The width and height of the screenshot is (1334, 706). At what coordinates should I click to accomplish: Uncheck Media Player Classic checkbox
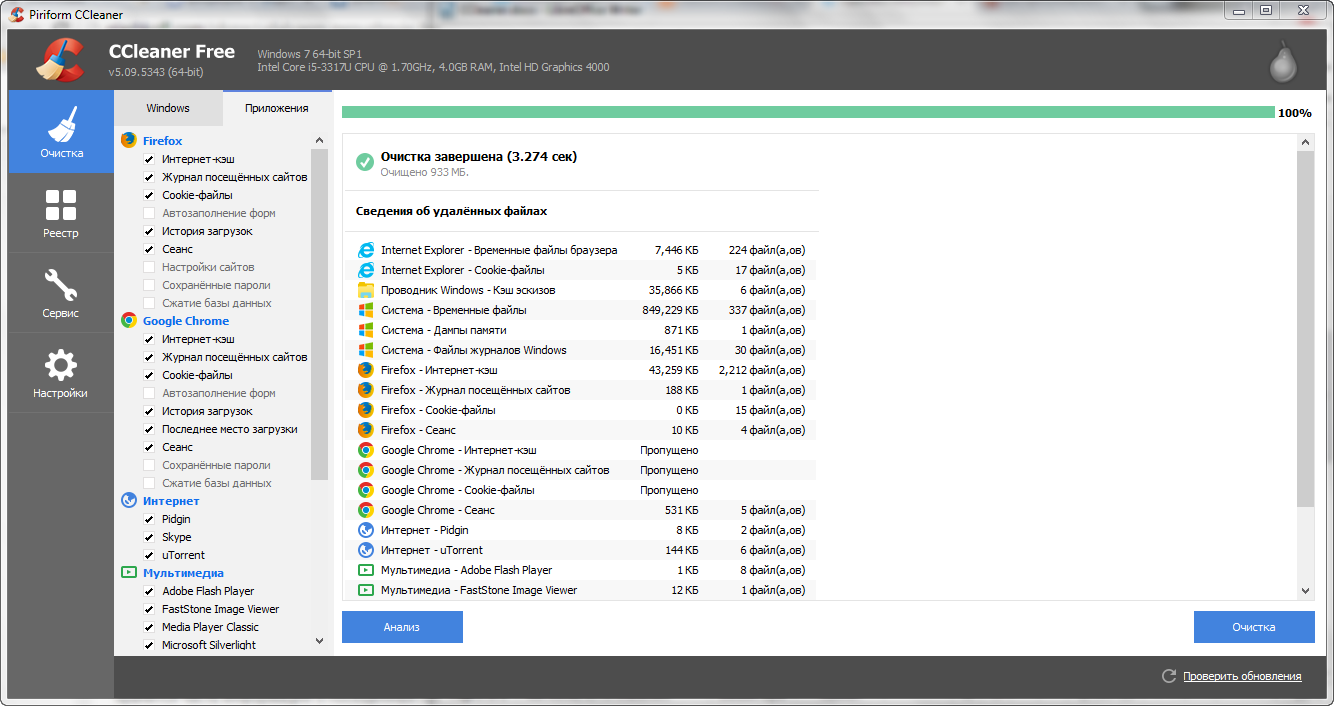point(149,627)
